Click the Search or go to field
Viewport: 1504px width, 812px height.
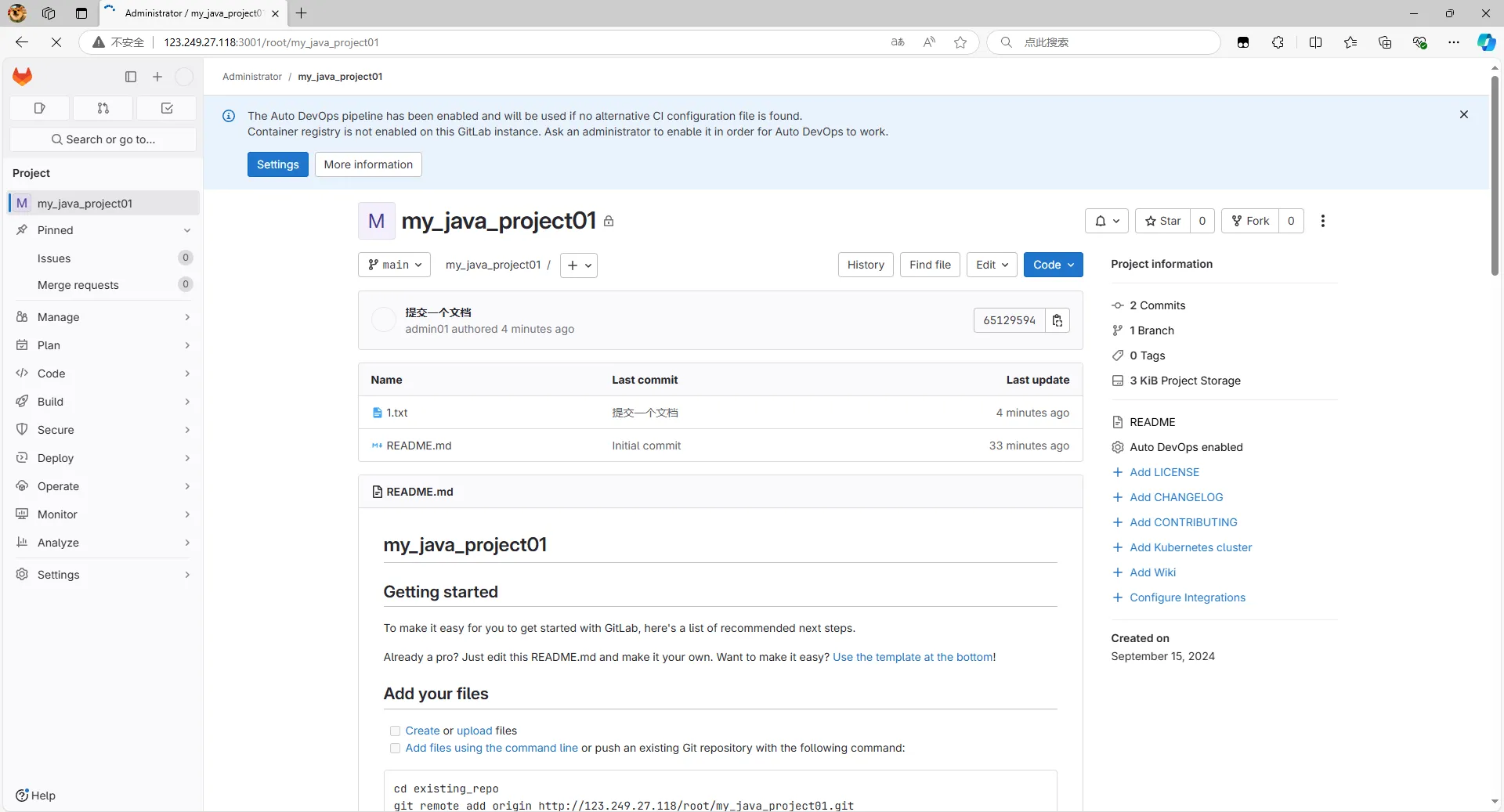pyautogui.click(x=103, y=139)
